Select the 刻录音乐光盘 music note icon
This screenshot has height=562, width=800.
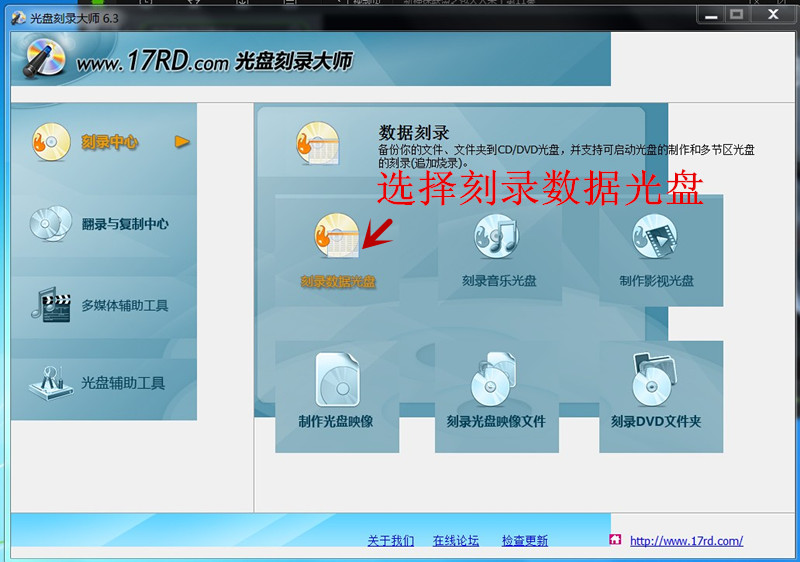496,236
